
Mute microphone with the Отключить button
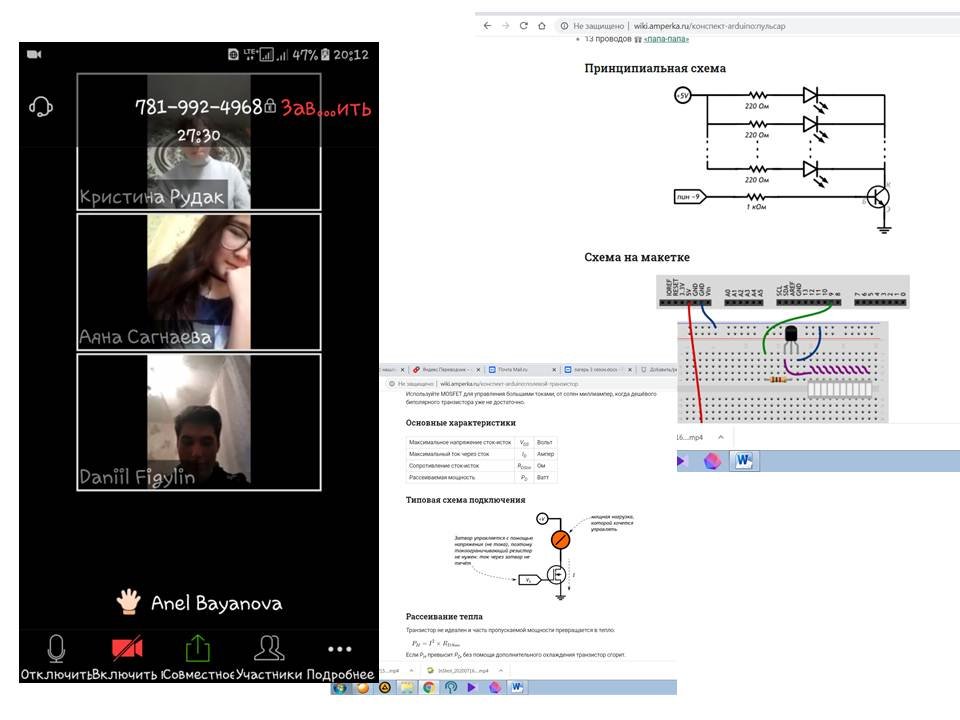pyautogui.click(x=56, y=658)
